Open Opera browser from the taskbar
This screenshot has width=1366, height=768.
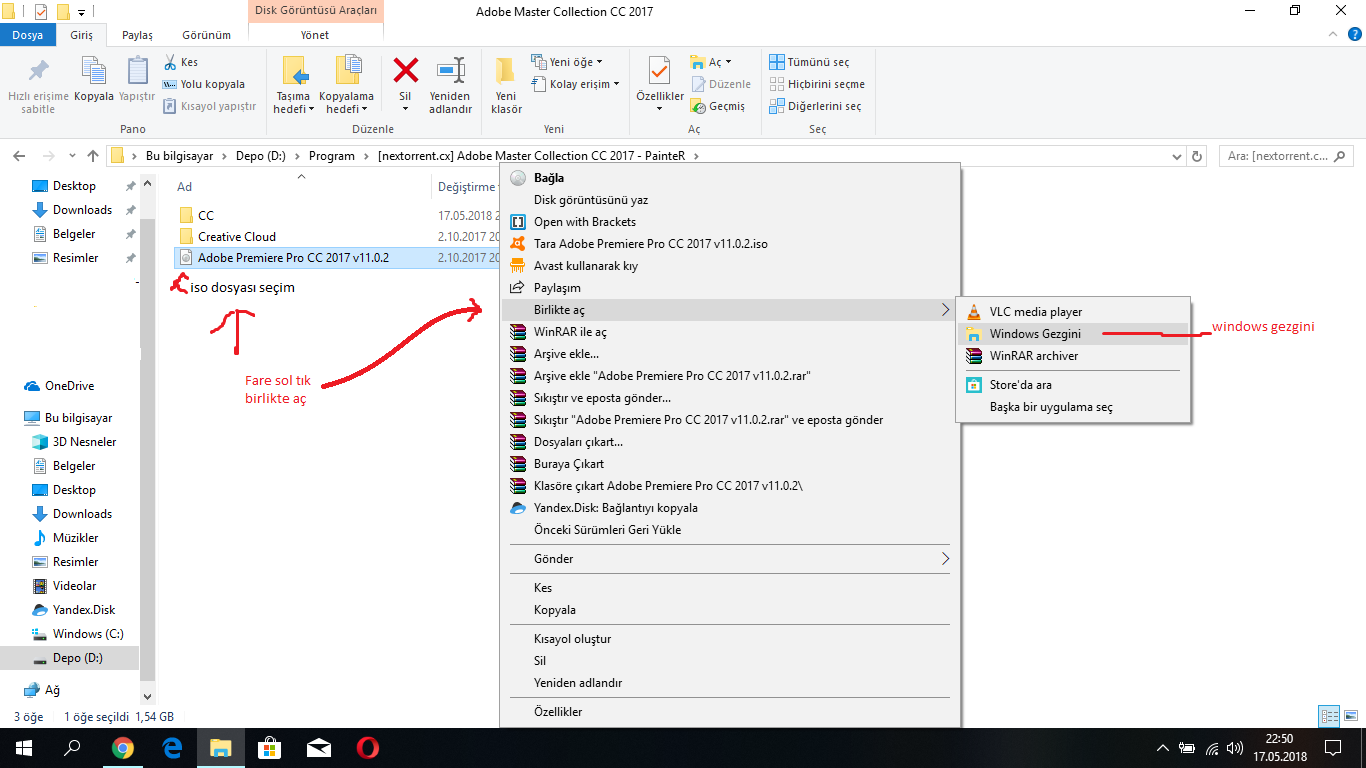(x=367, y=748)
